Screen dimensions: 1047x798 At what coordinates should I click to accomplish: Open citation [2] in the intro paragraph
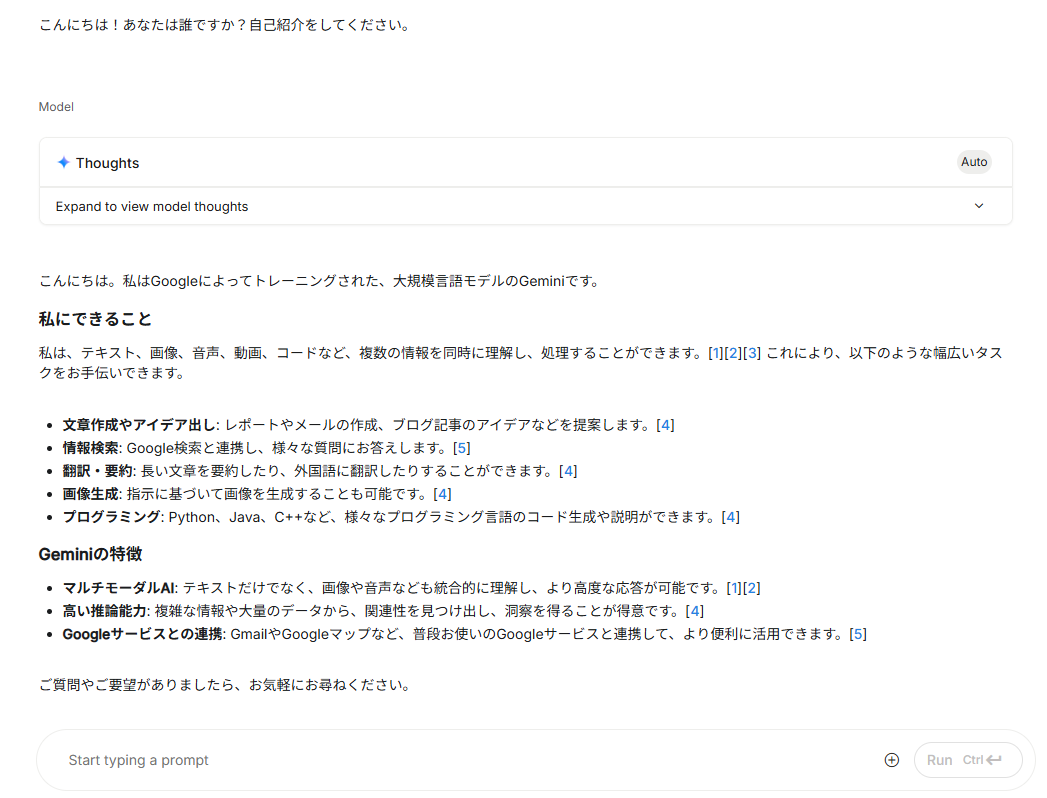(734, 353)
